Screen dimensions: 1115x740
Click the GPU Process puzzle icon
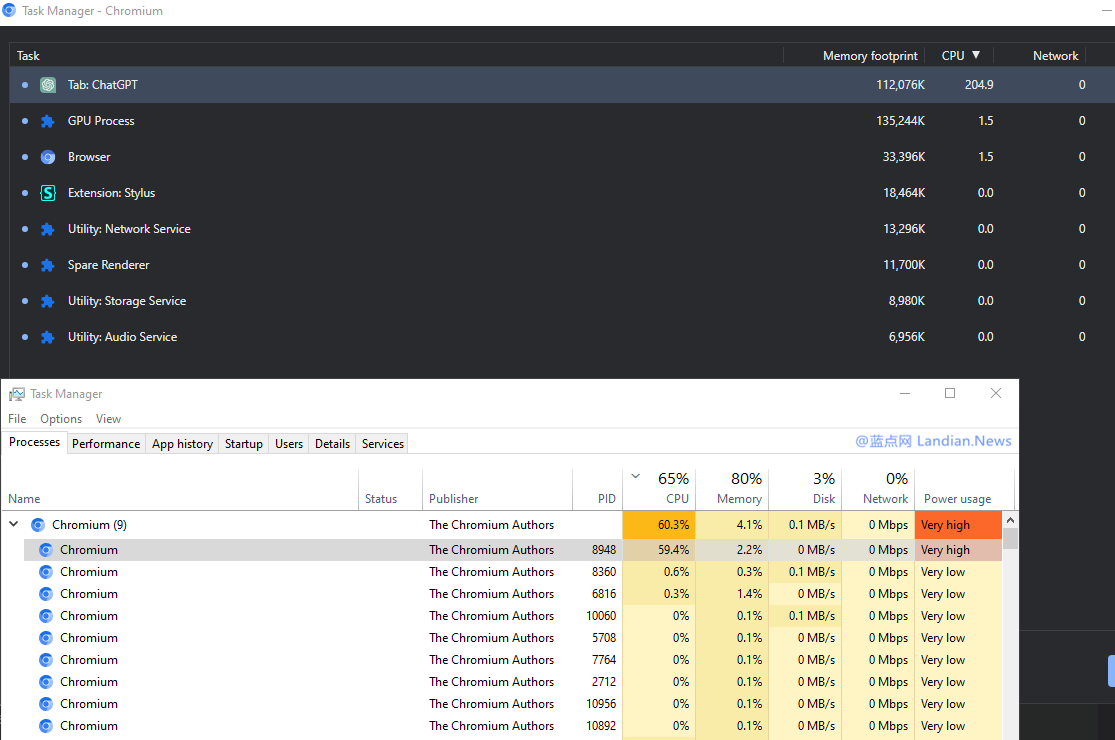tap(48, 122)
